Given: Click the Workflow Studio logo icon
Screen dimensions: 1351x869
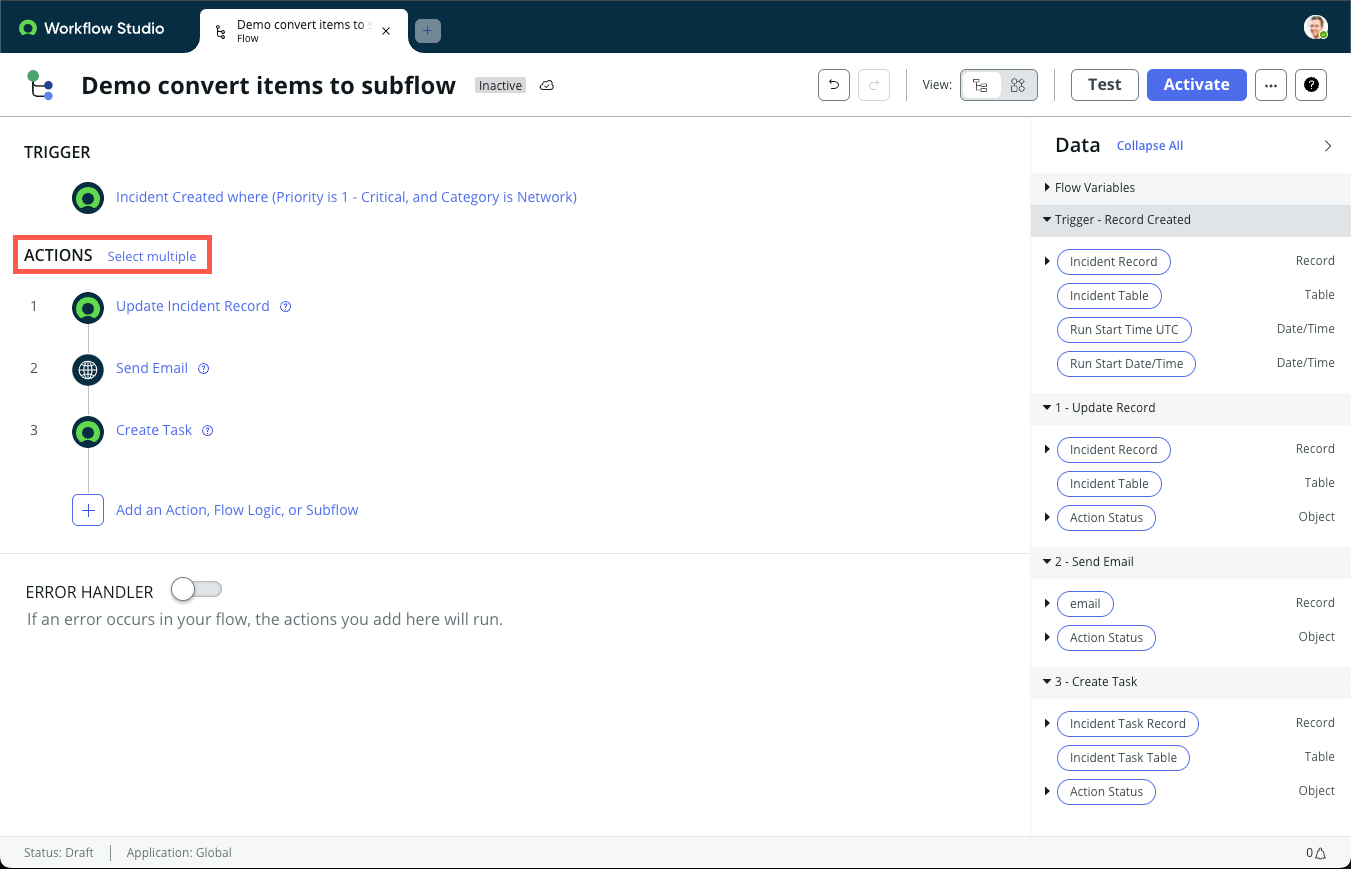Looking at the screenshot, I should 28,28.
